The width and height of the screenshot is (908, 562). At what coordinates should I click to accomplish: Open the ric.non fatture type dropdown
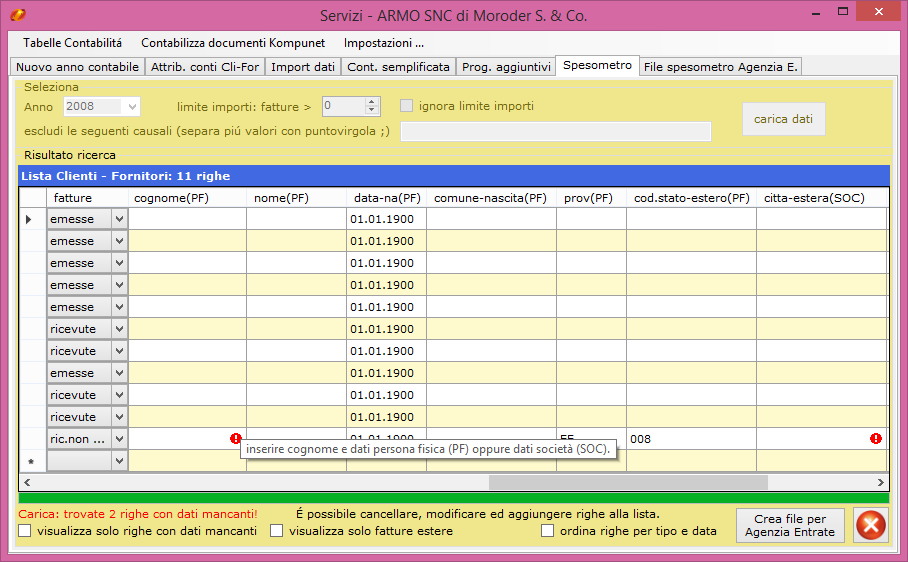click(119, 439)
